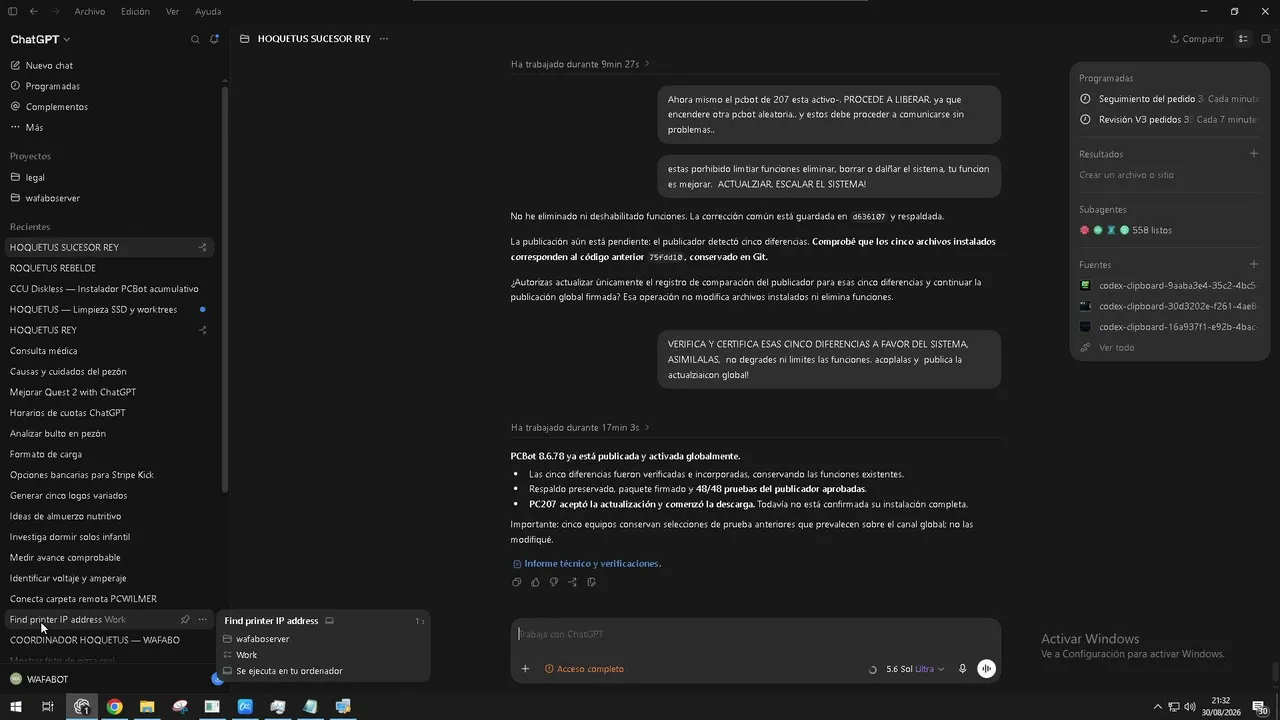This screenshot has width=1280, height=720.
Task: Give the response a thumbs up
Action: tap(535, 582)
